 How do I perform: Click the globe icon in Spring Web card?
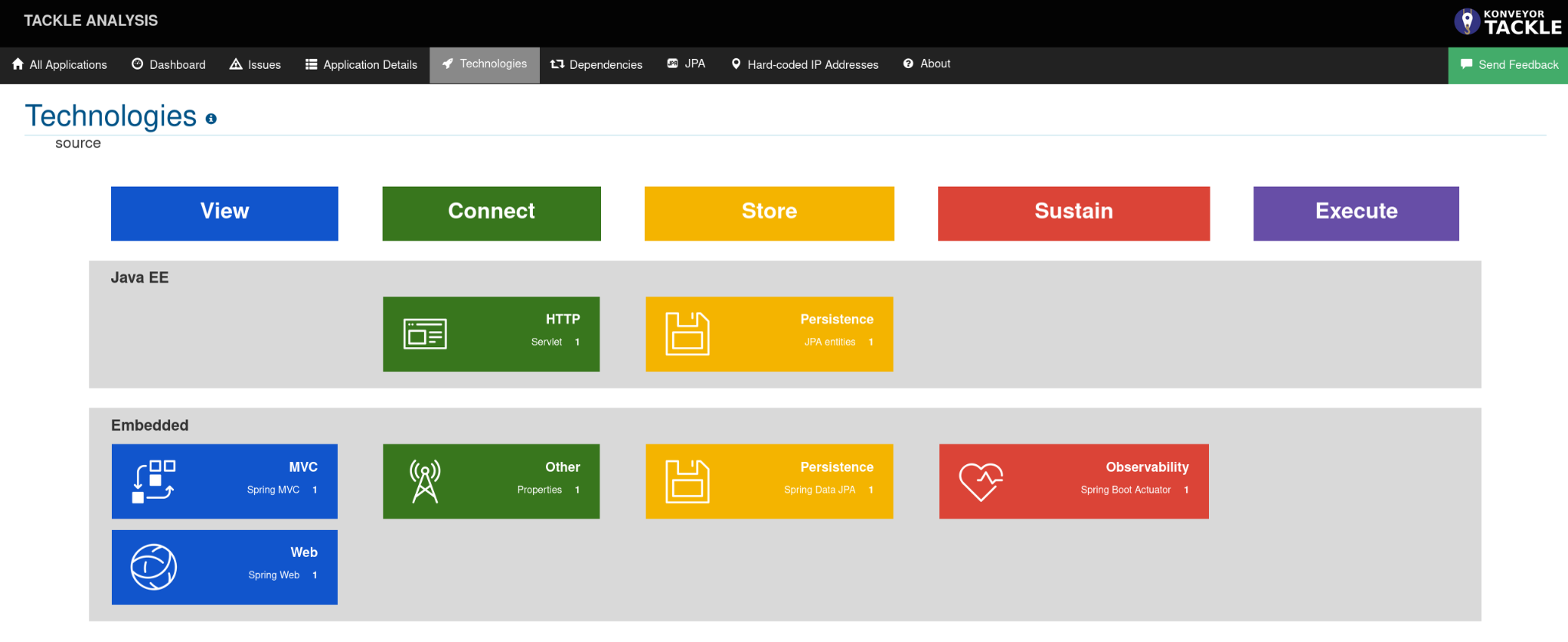(x=154, y=567)
